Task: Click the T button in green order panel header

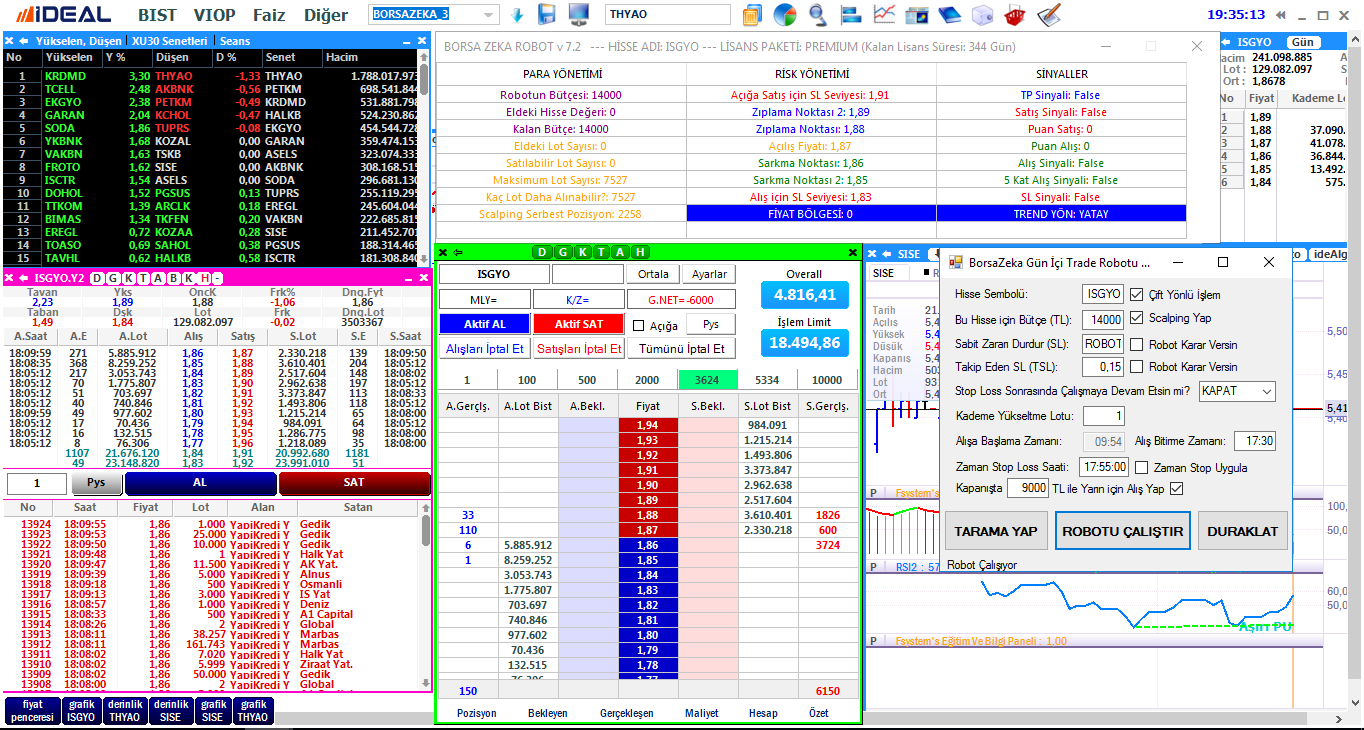Action: coord(602,252)
